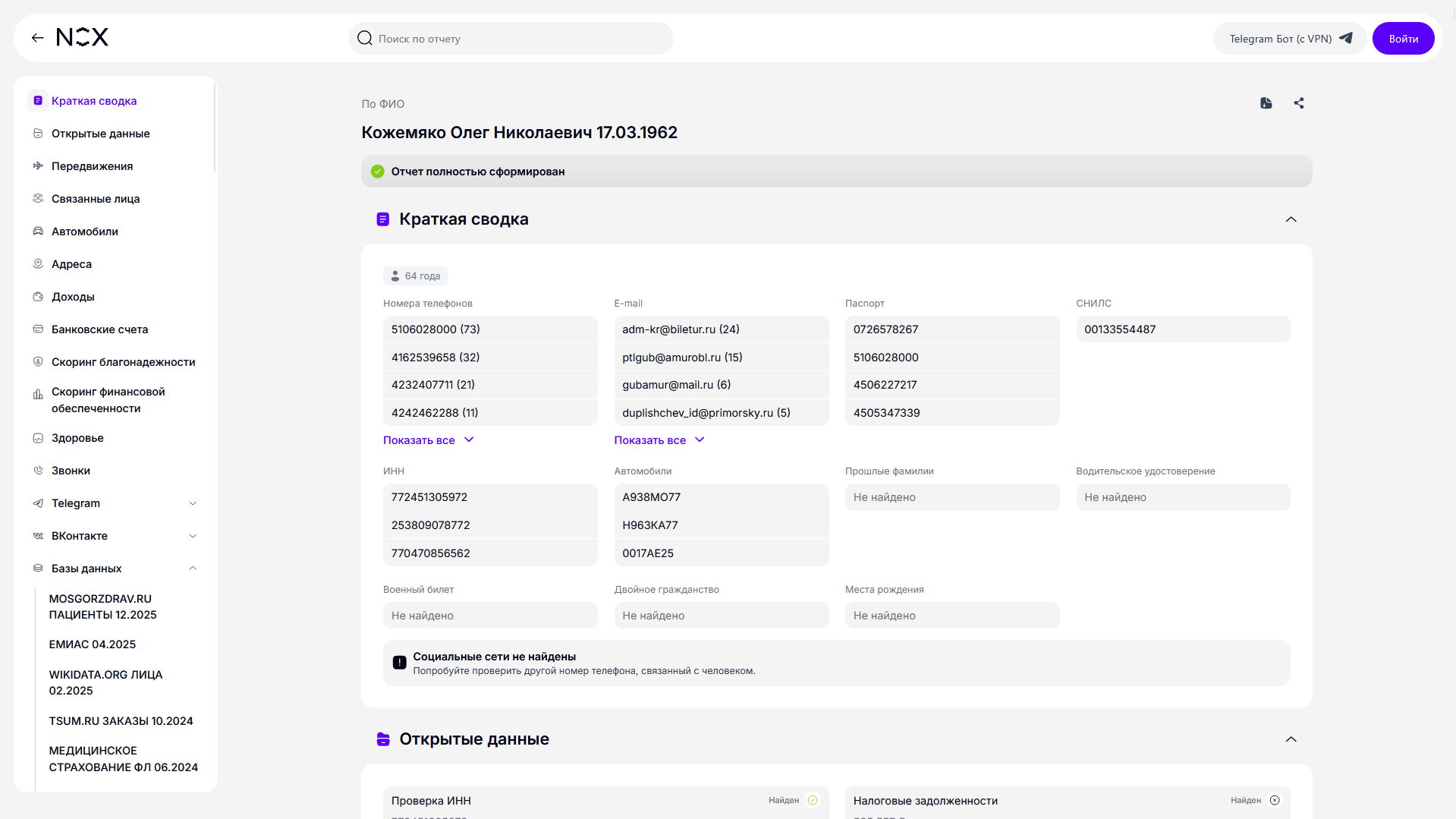Click the 64 года age badge
Image resolution: width=1456 pixels, height=819 pixels.
(x=416, y=276)
